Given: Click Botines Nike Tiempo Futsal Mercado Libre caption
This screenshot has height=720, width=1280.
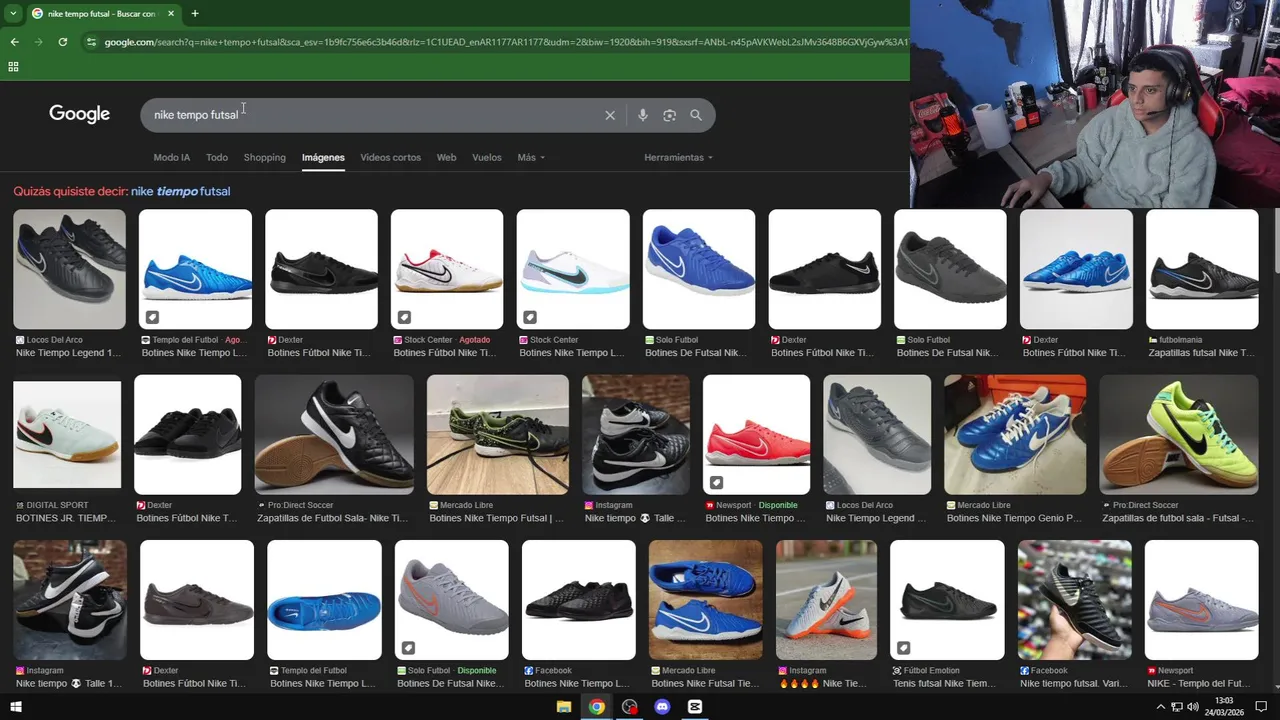Looking at the screenshot, I should pyautogui.click(x=496, y=518).
